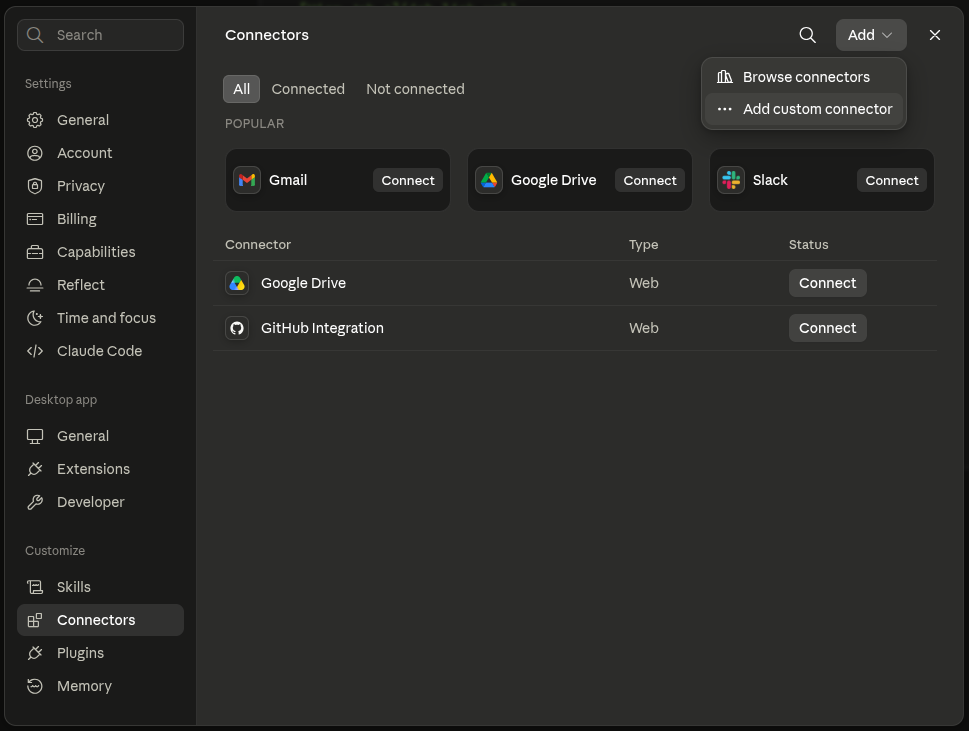This screenshot has height=731, width=969.
Task: Open the Billing settings label
Action: pos(77,219)
